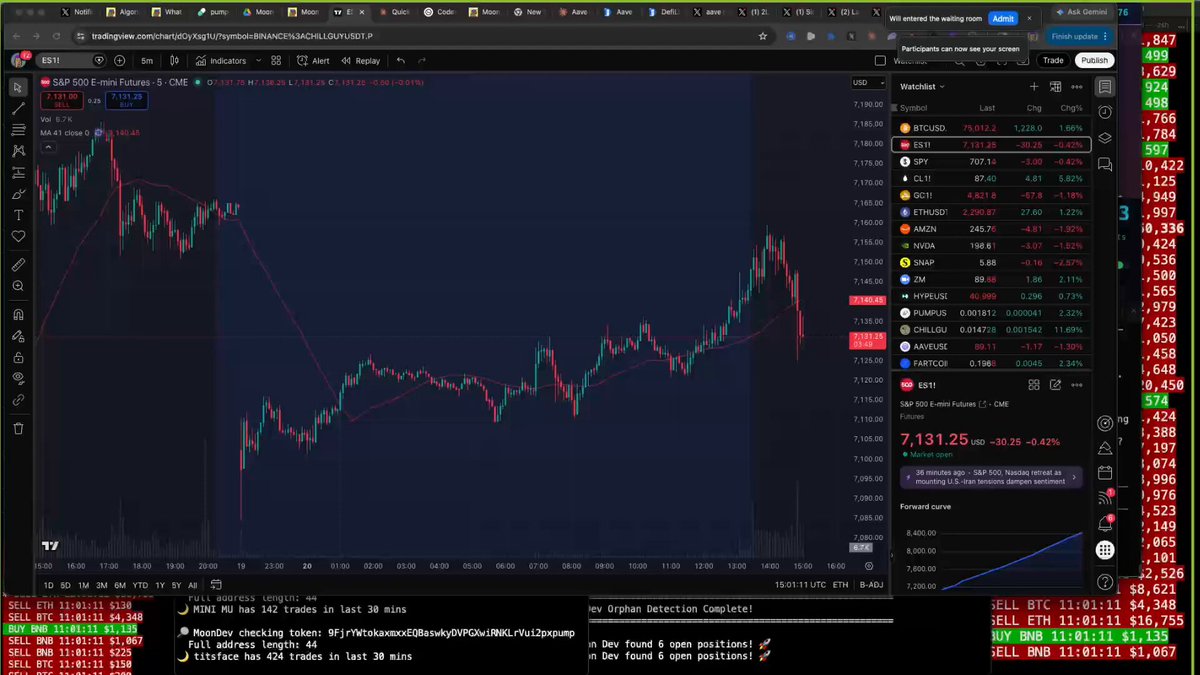Open Alerts clock sidebar icon

pyautogui.click(x=1105, y=112)
